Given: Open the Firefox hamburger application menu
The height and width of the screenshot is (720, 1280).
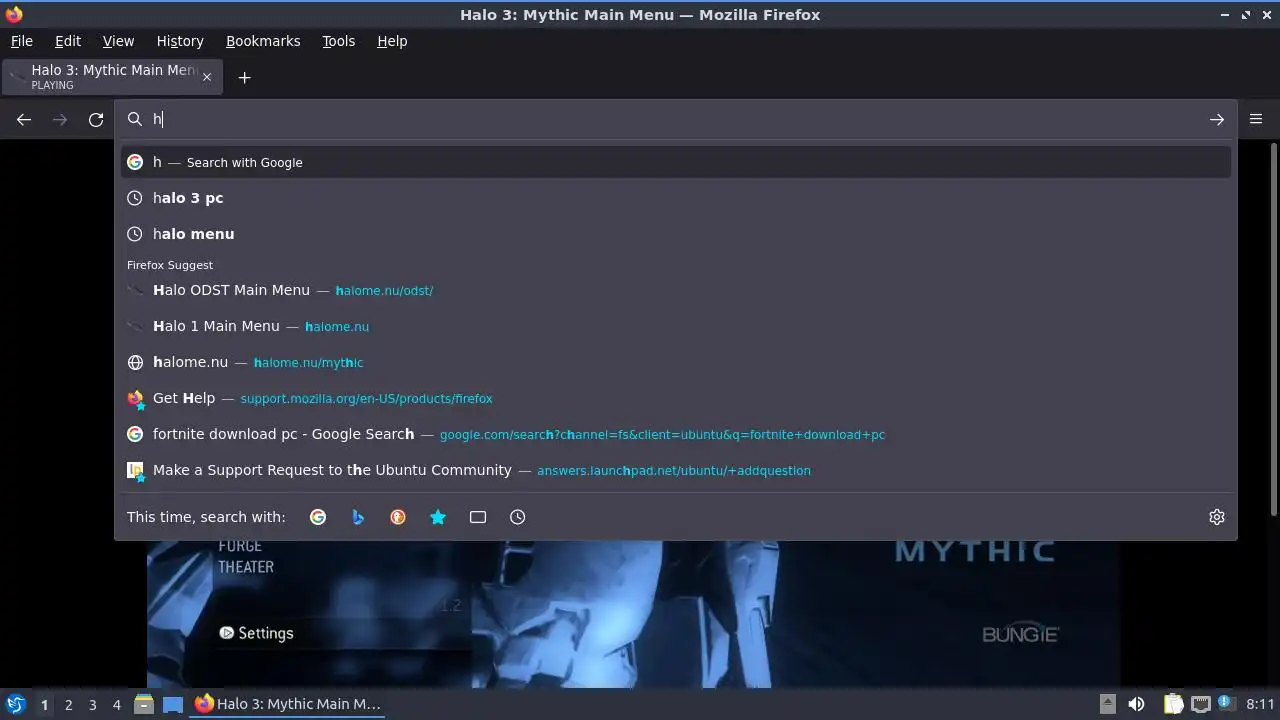Looking at the screenshot, I should 1256,119.
